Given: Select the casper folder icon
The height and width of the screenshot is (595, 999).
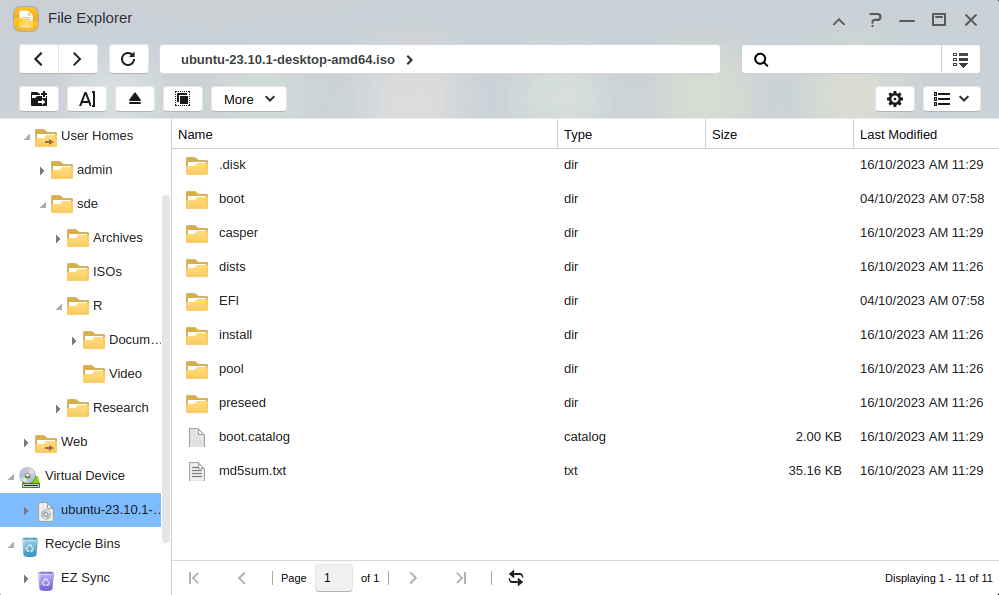Looking at the screenshot, I should pos(197,233).
